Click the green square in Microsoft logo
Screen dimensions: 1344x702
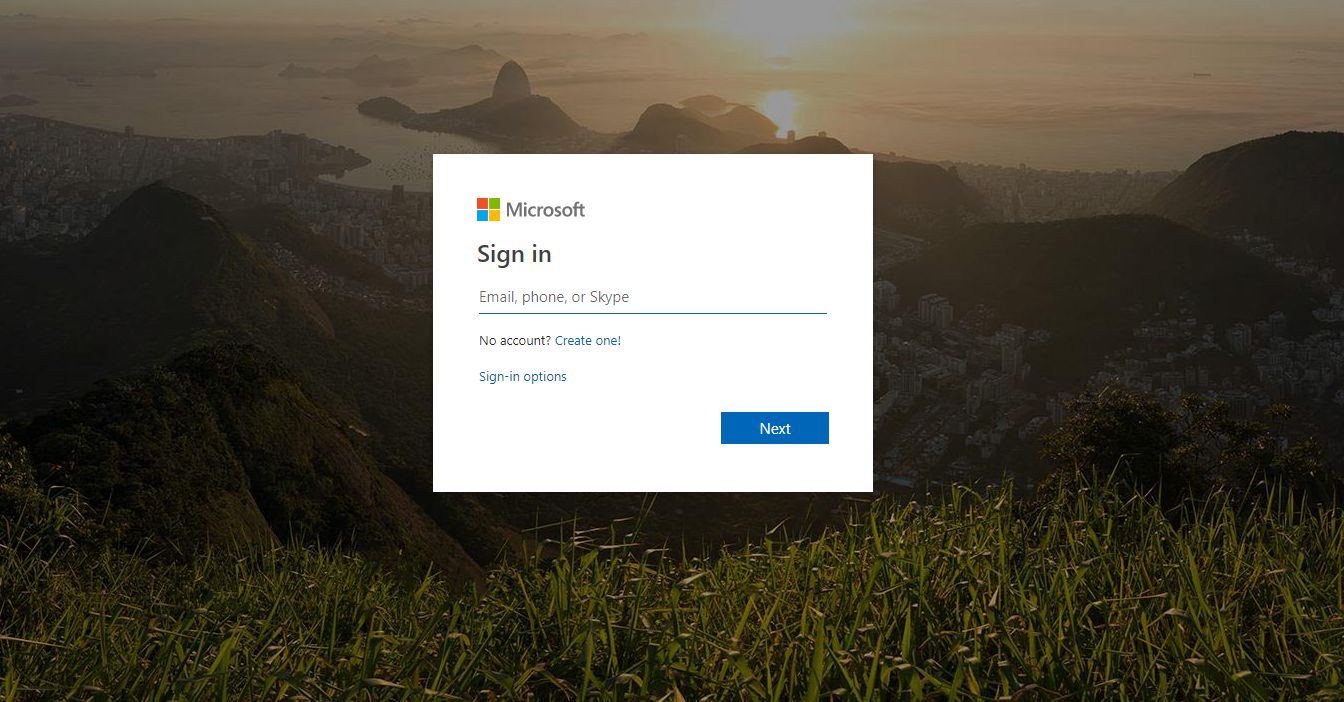(x=494, y=203)
